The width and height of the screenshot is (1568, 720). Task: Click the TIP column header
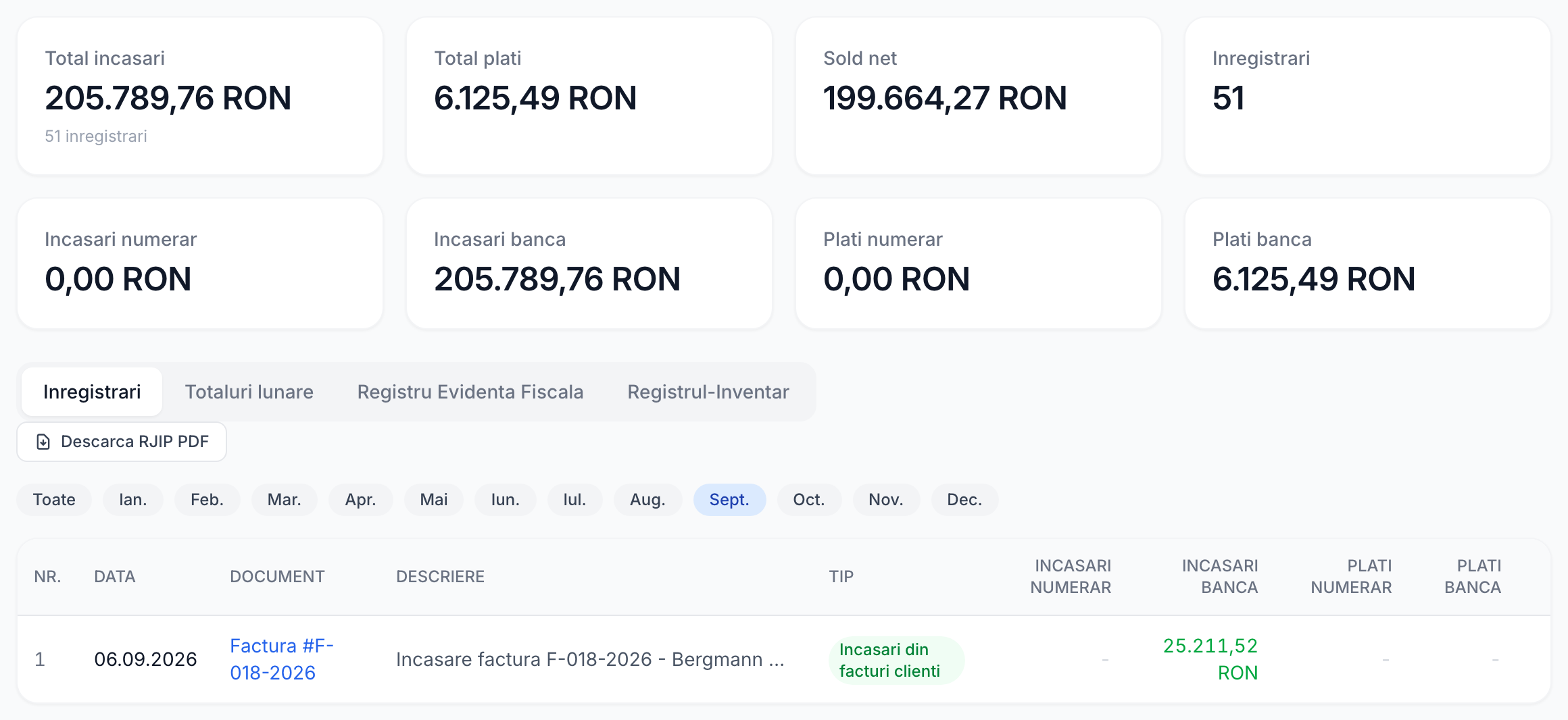click(841, 577)
